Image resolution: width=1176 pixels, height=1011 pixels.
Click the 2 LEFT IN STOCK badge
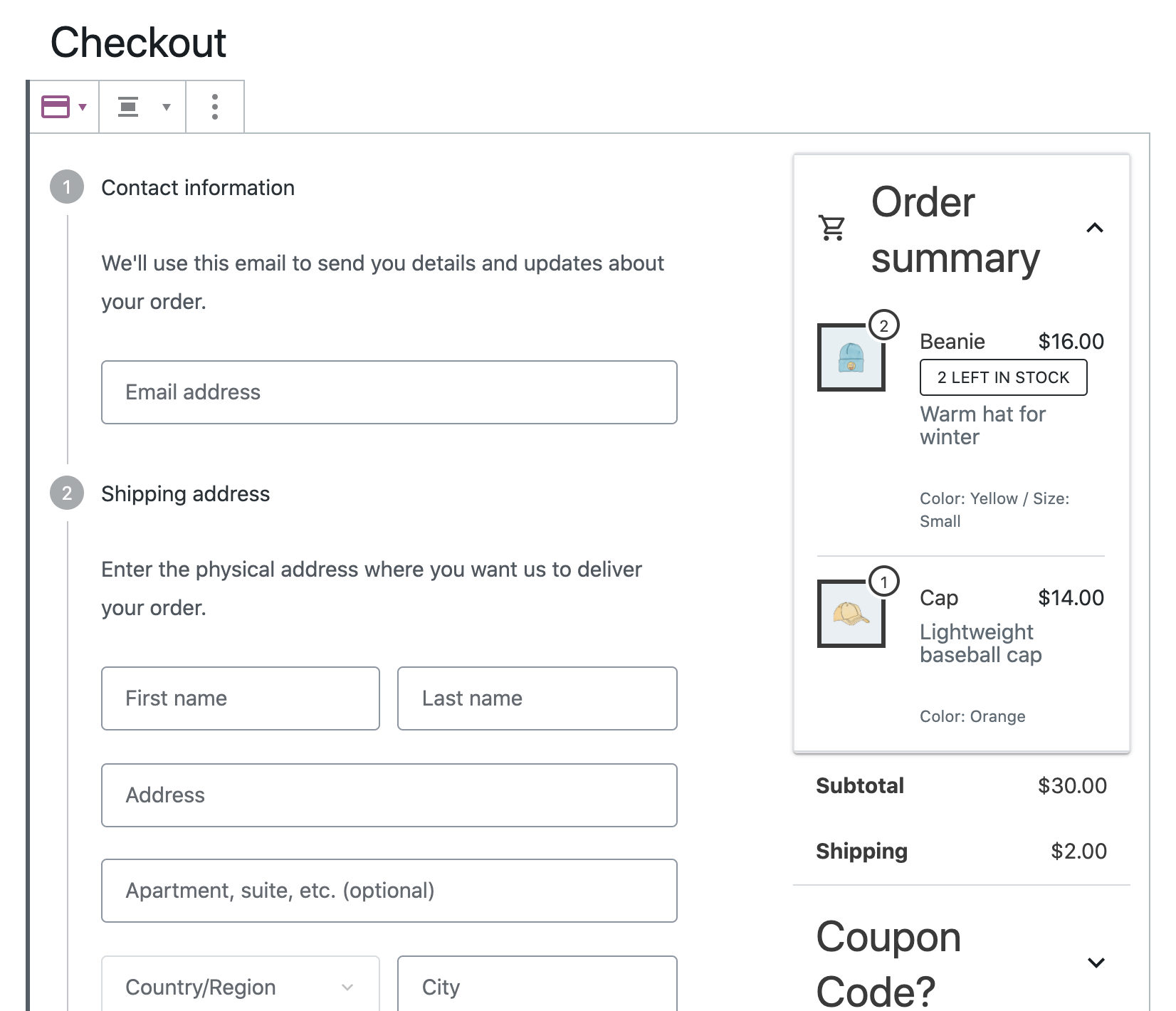pos(1003,377)
